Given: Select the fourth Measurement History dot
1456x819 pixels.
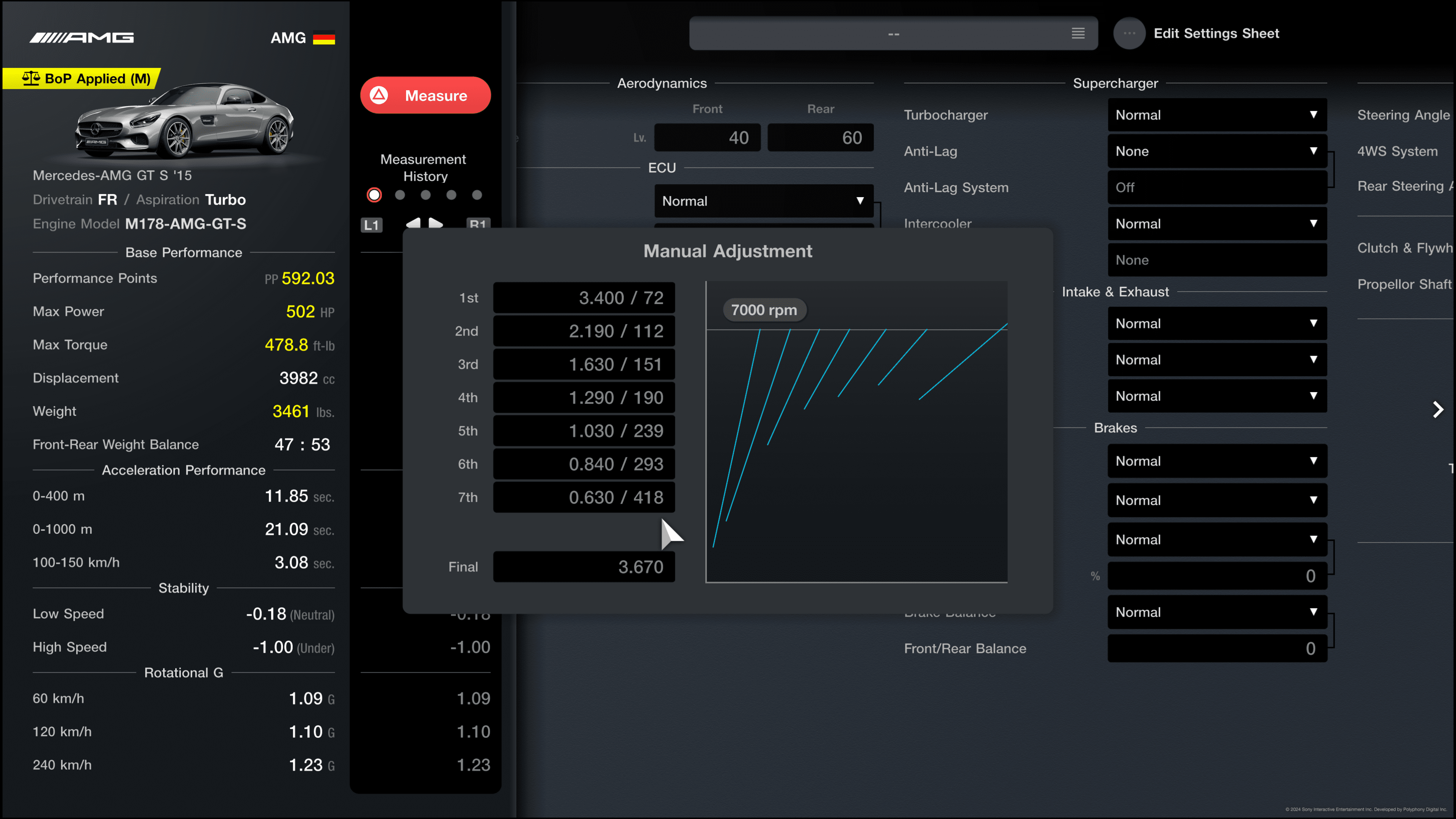Looking at the screenshot, I should click(451, 195).
